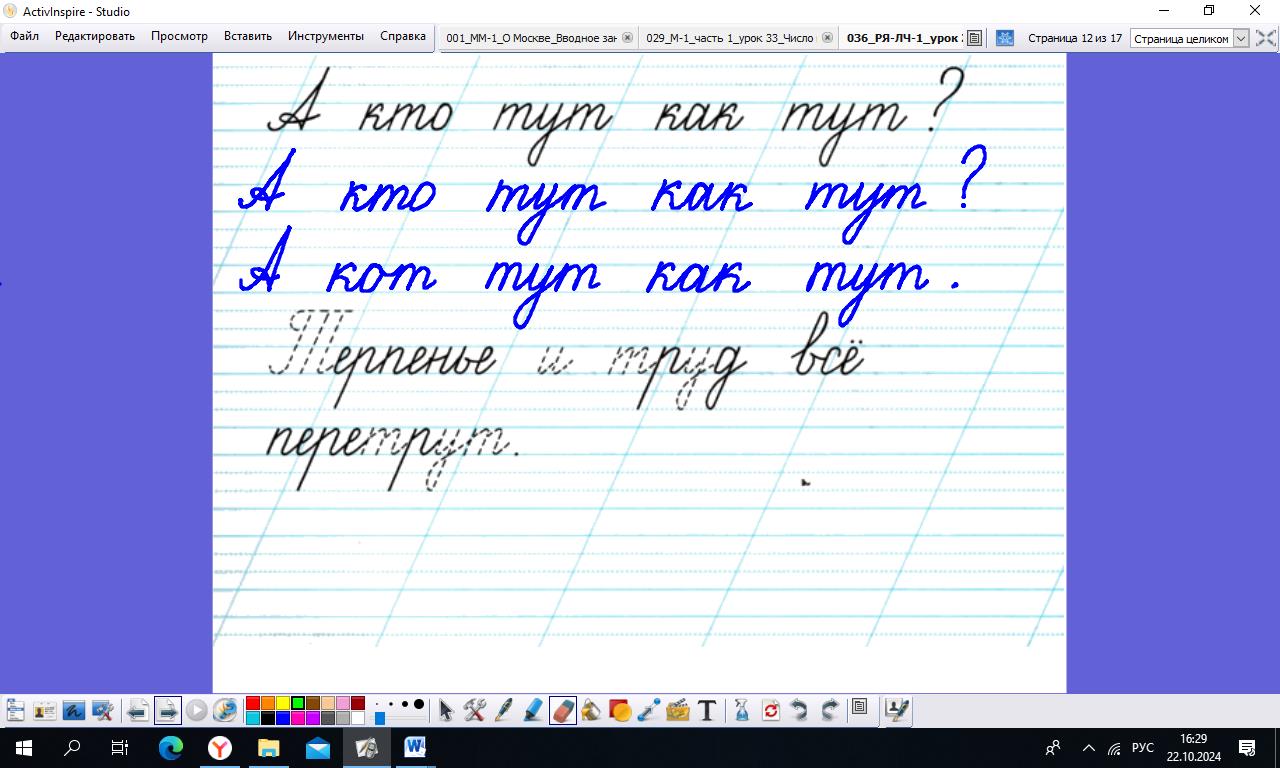Image resolution: width=1280 pixels, height=768 pixels.
Task: Click the Clear spray bottle icon
Action: pyautogui.click(x=741, y=710)
